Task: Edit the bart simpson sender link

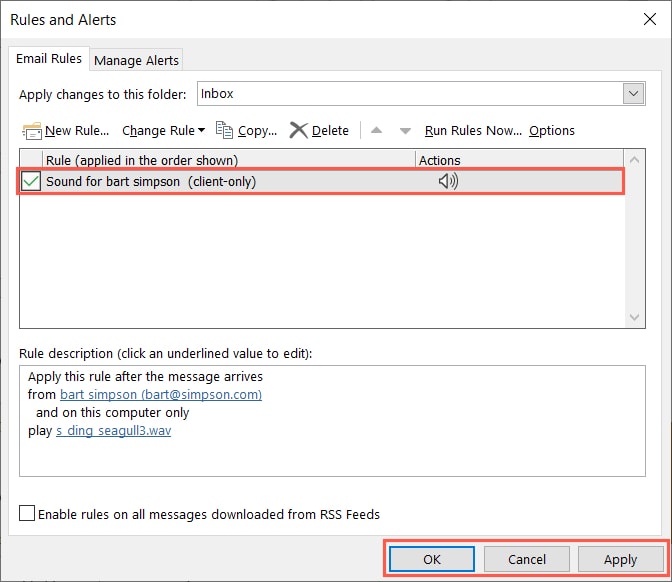Action: click(x=161, y=394)
